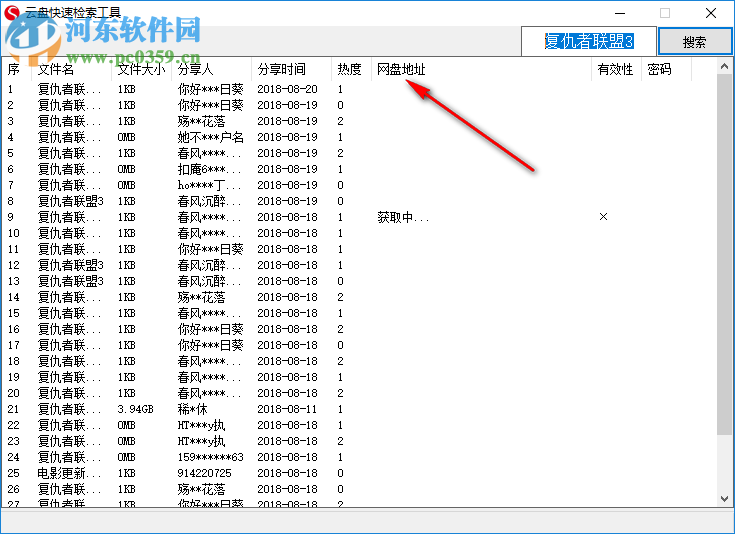This screenshot has width=735, height=534.
Task: Click sharer ho****丁... in row 7
Action: pos(209,185)
